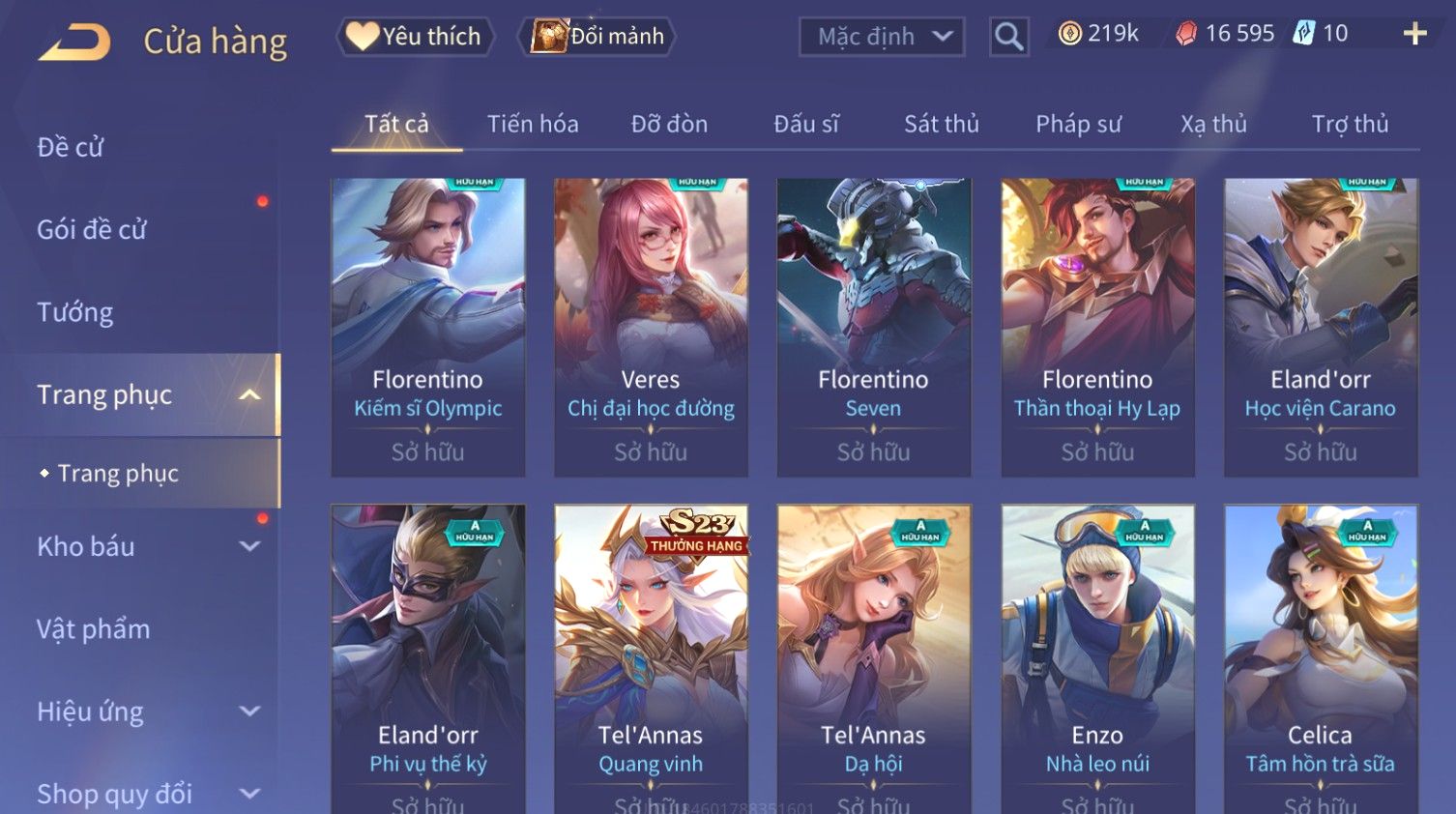Open Yêu thích heart favorites
Image resolution: width=1456 pixels, height=814 pixels.
[415, 37]
